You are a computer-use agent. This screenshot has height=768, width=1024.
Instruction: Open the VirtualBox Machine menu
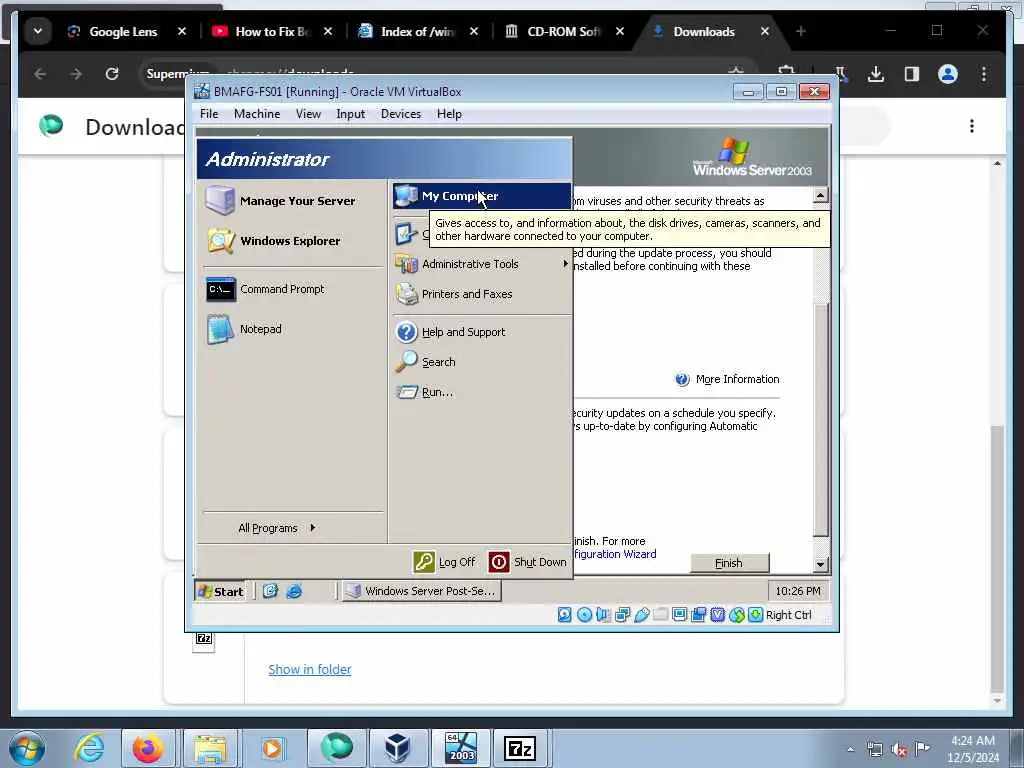[x=257, y=114]
